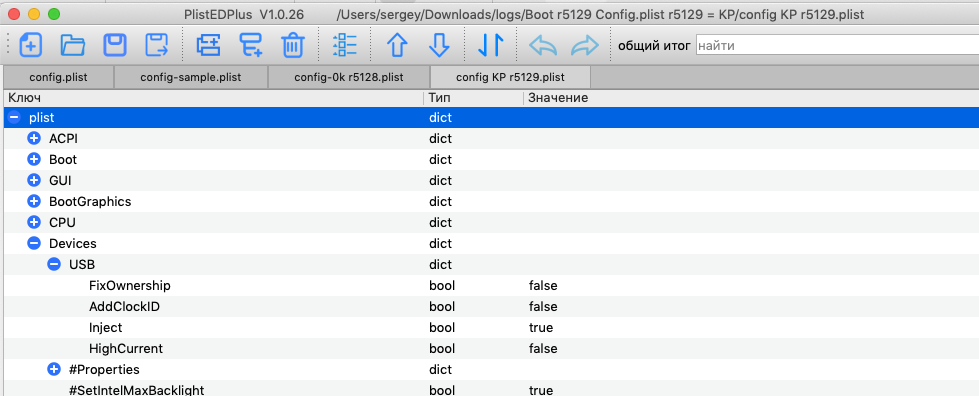The width and height of the screenshot is (979, 396).
Task: Minimize the window with yellow button
Action: pos(34,14)
